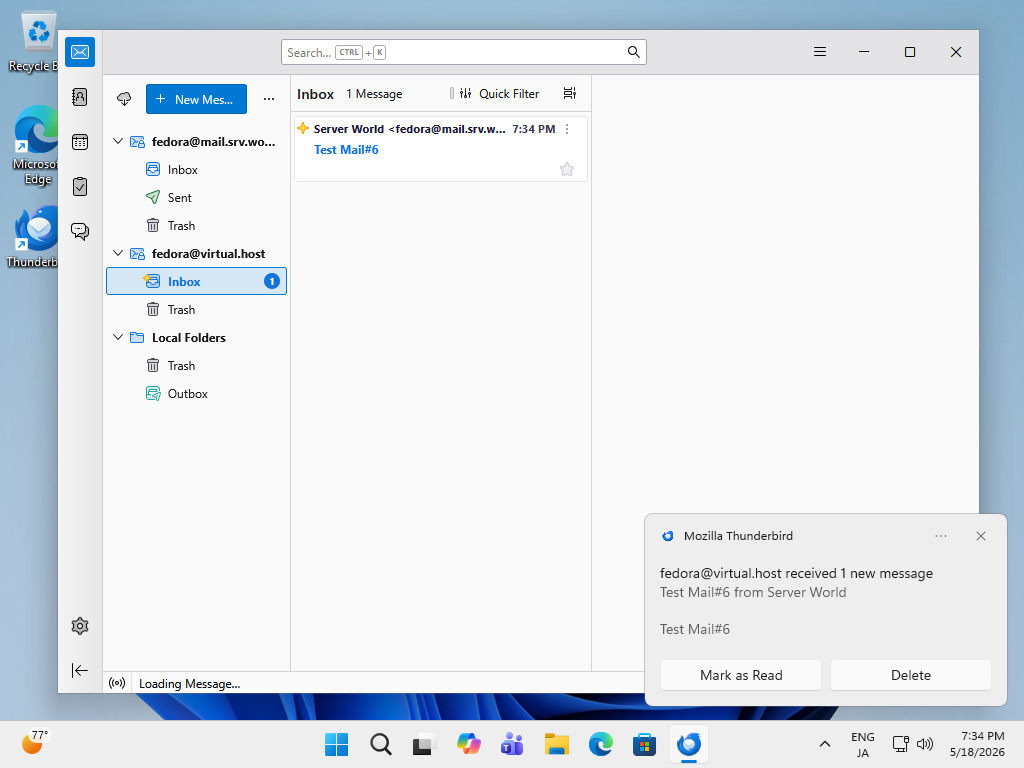Select the Local Folders account row
This screenshot has height=768, width=1024.
coord(197,338)
